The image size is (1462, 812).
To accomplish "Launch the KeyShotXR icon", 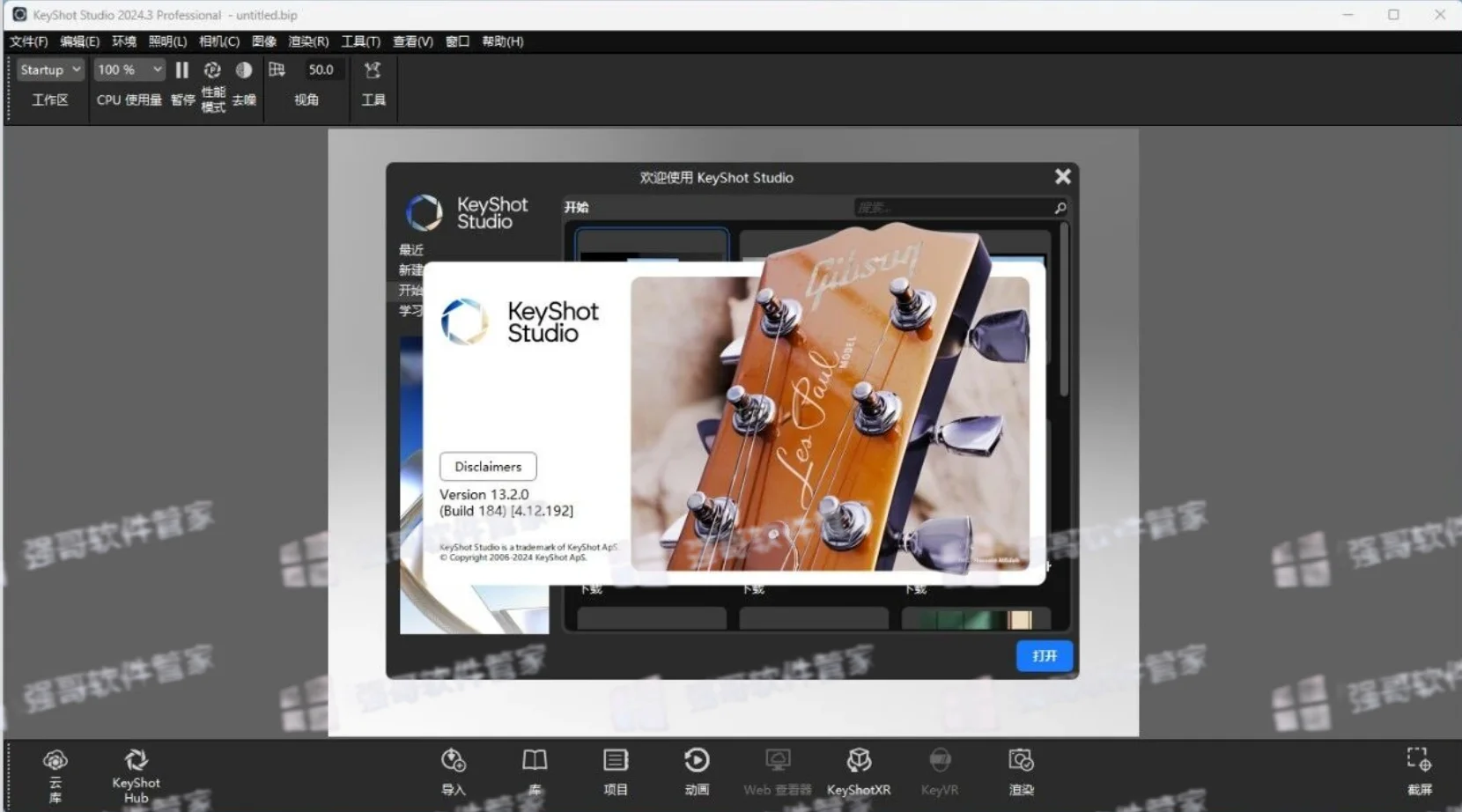I will 859,760.
